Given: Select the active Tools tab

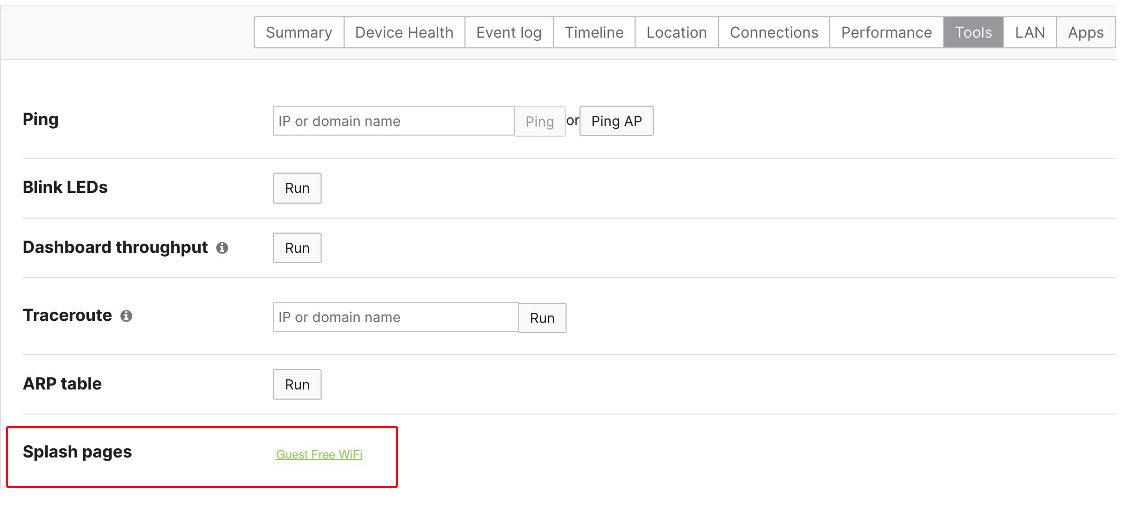Looking at the screenshot, I should tap(973, 32).
